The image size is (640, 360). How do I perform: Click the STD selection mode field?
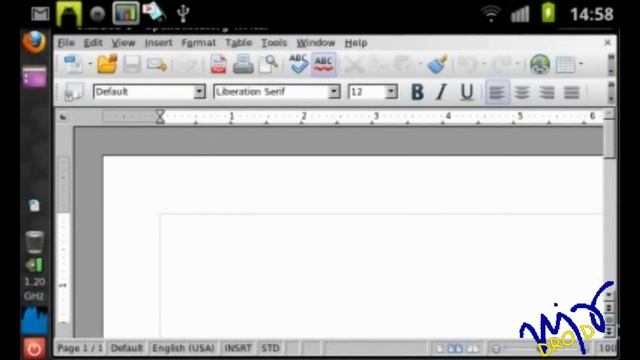click(270, 348)
